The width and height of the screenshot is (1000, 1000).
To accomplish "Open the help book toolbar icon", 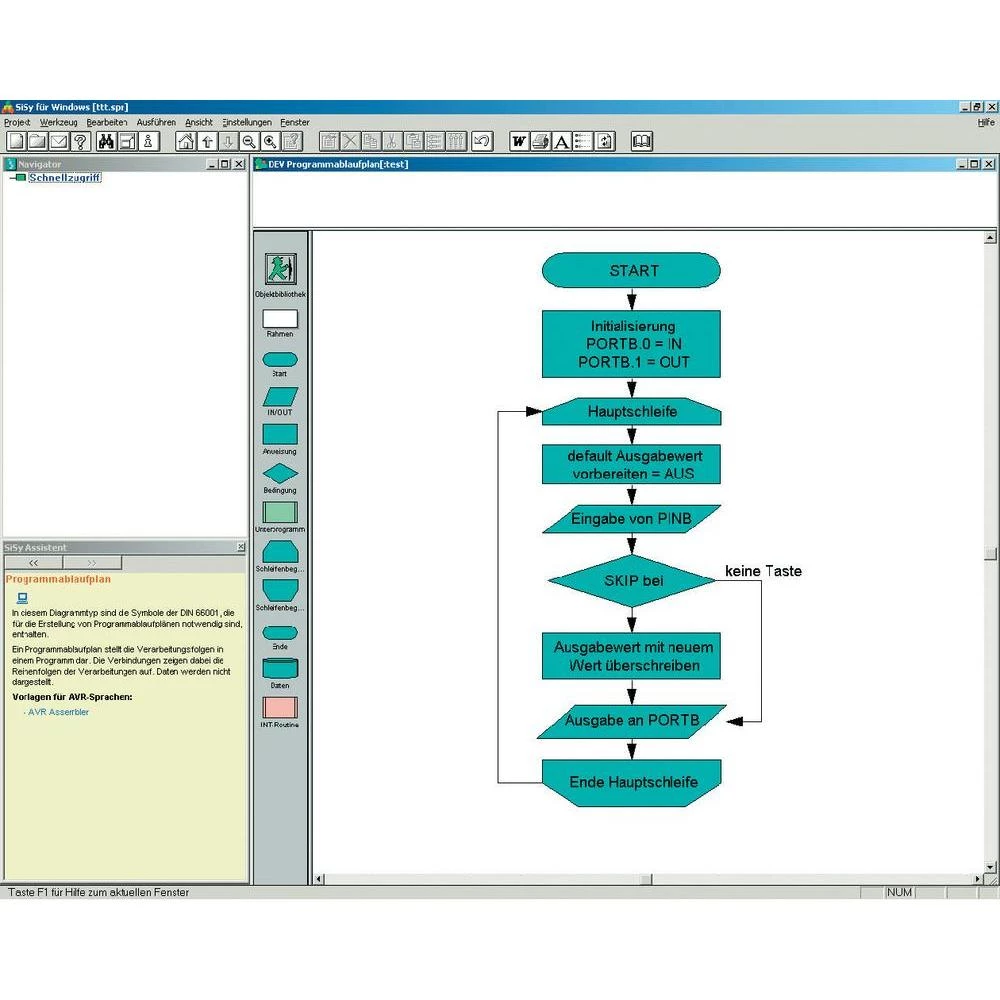I will click(642, 141).
